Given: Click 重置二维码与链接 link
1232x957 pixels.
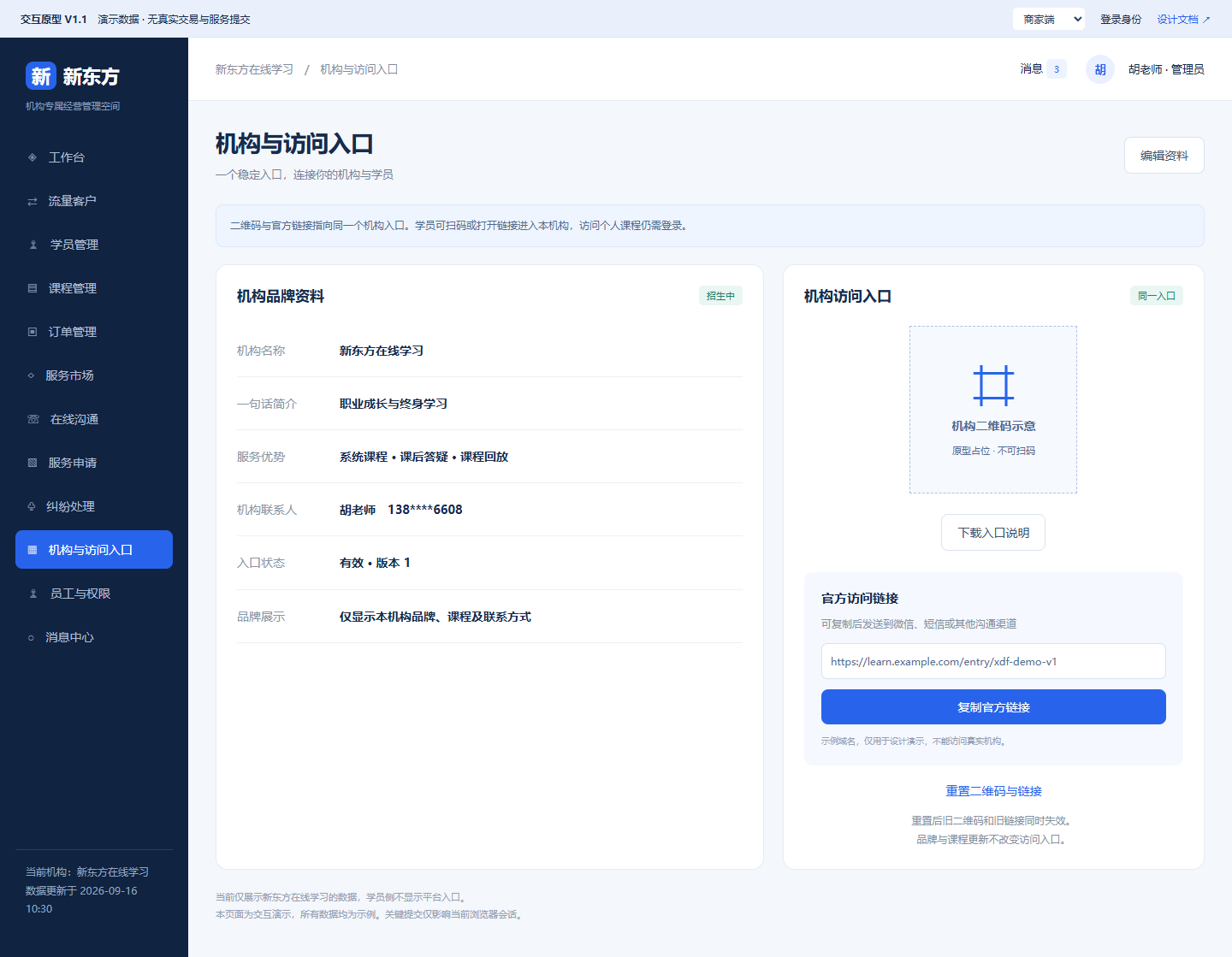Looking at the screenshot, I should [x=993, y=791].
